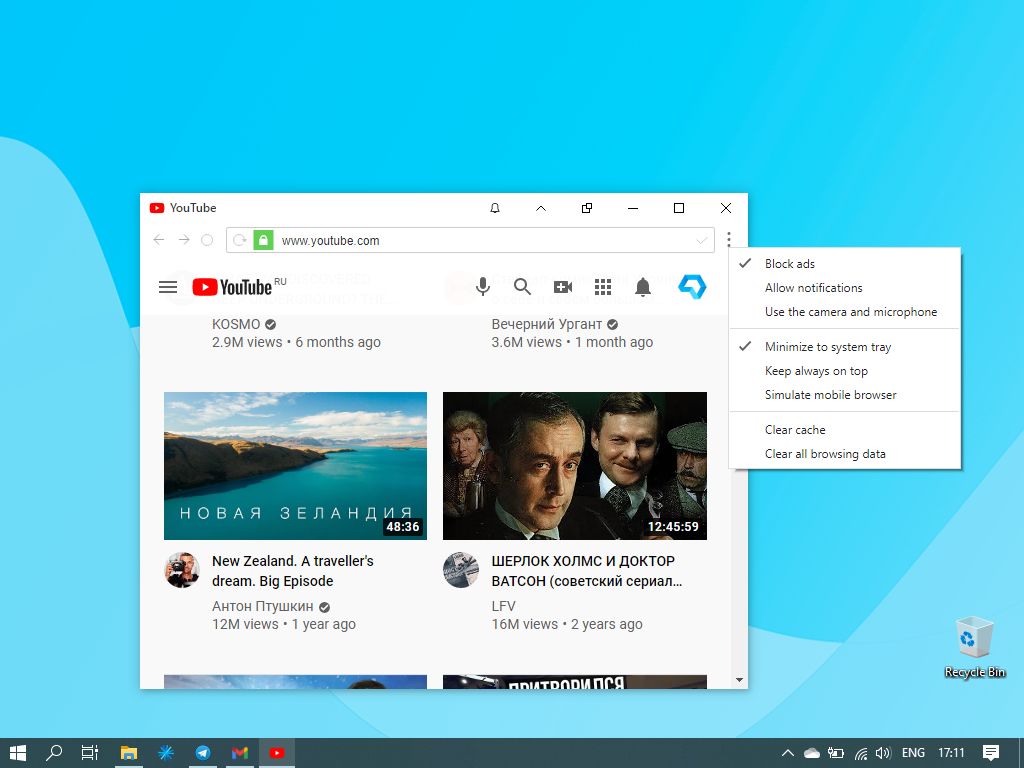
Task: Show hidden system tray icons
Action: 788,753
